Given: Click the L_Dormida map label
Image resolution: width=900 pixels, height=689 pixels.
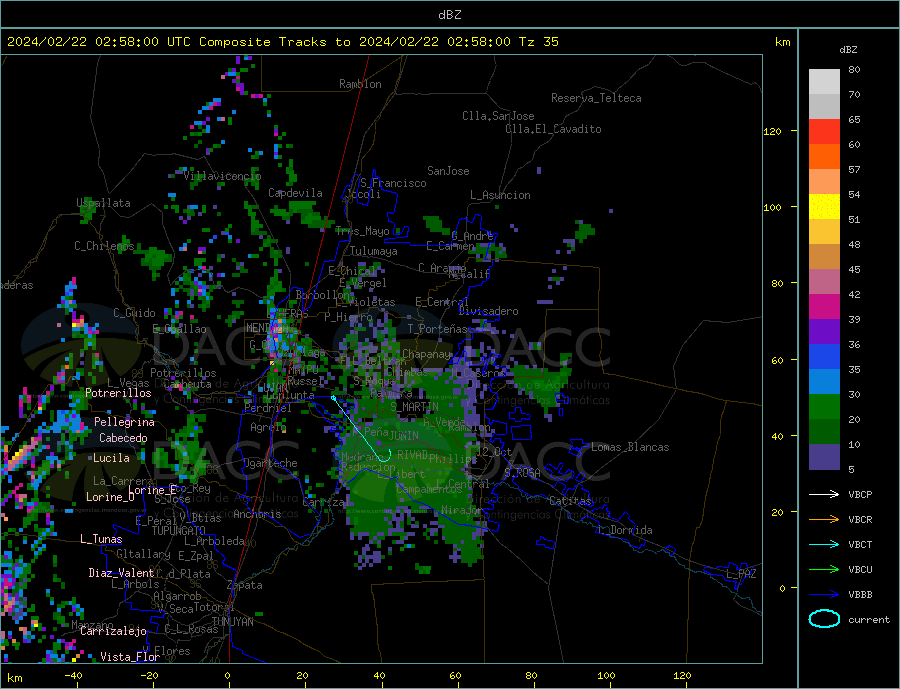Looking at the screenshot, I should coord(625,530).
